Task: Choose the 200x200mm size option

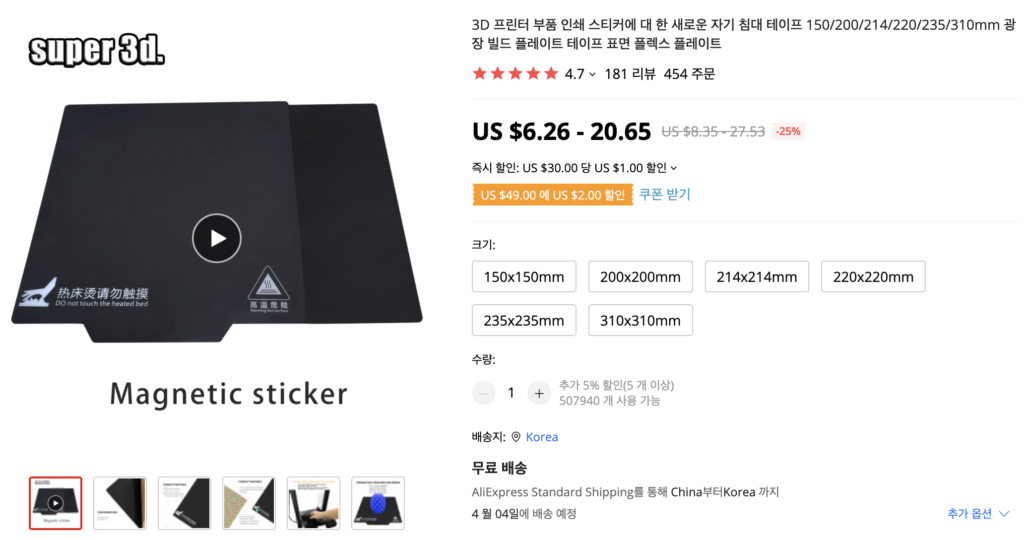Action: (640, 277)
